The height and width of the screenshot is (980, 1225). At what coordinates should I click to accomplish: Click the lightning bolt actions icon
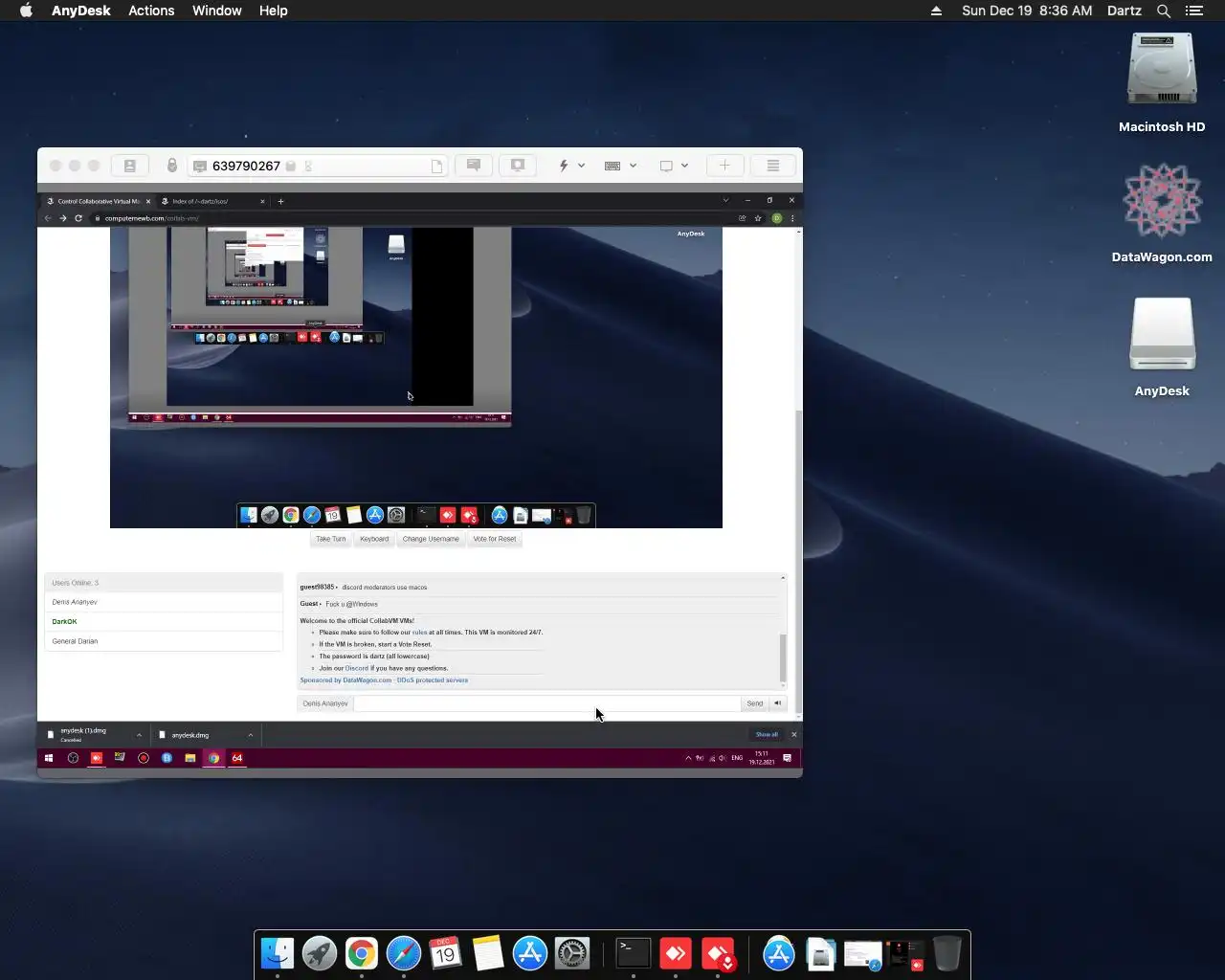click(564, 166)
